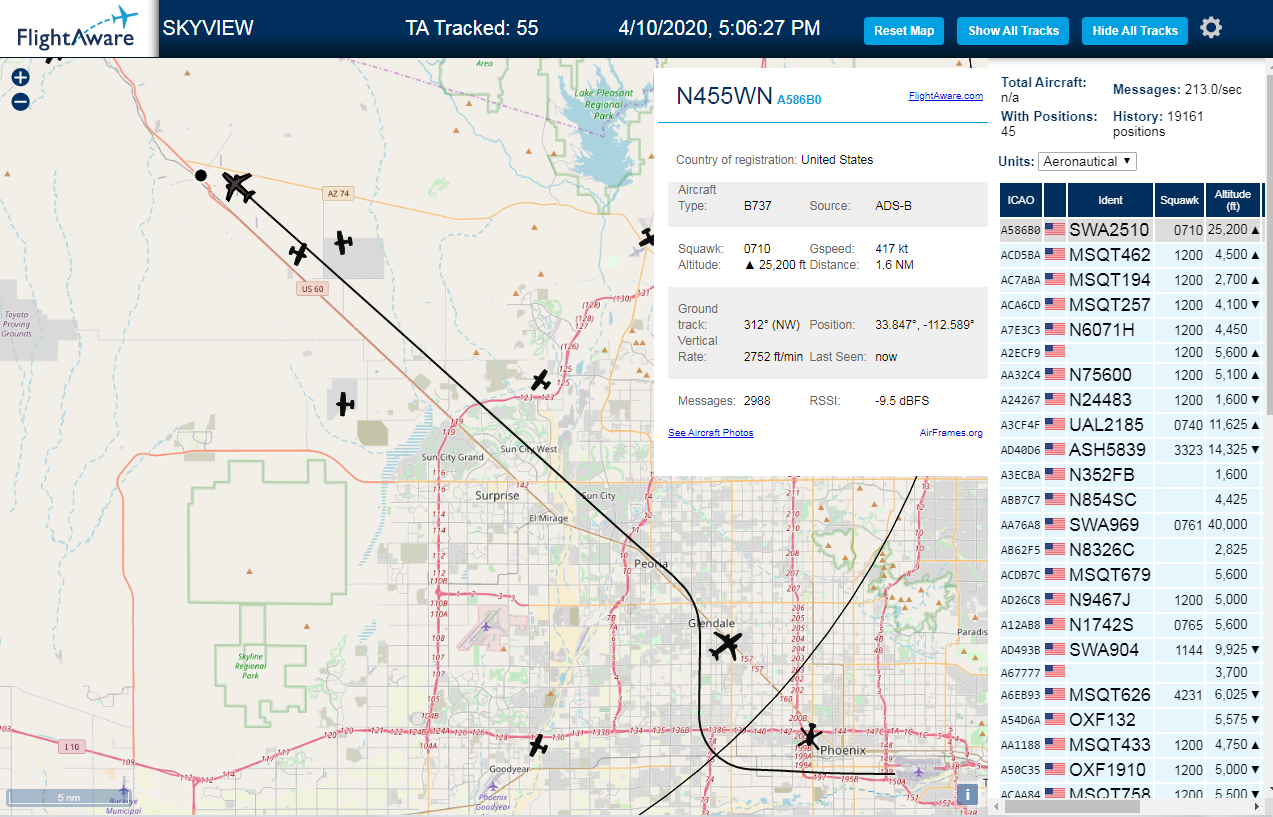This screenshot has width=1273, height=817.
Task: Select the N854SC aircraft row
Action: (1130, 500)
